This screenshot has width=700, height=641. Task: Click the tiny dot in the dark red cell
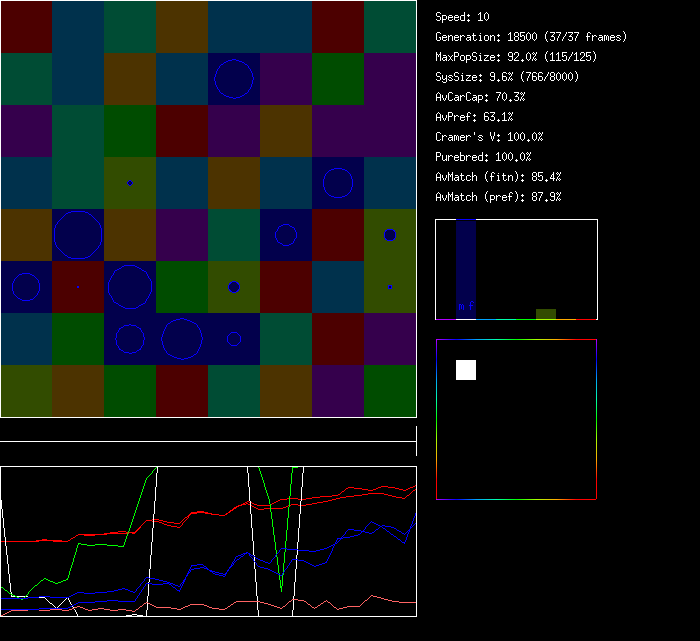coord(78,287)
